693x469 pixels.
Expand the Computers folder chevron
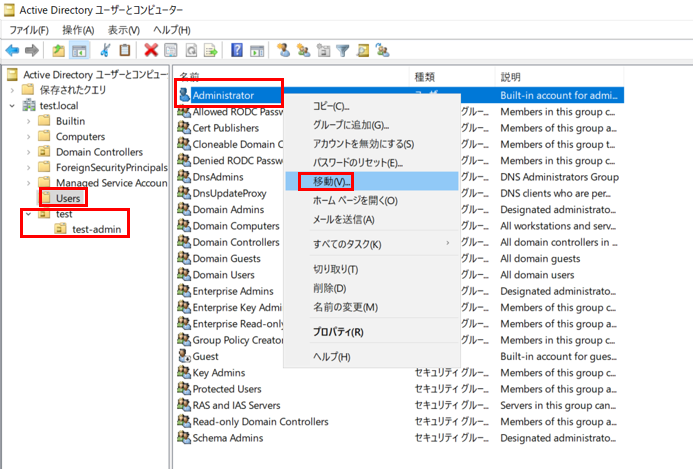pyautogui.click(x=28, y=137)
